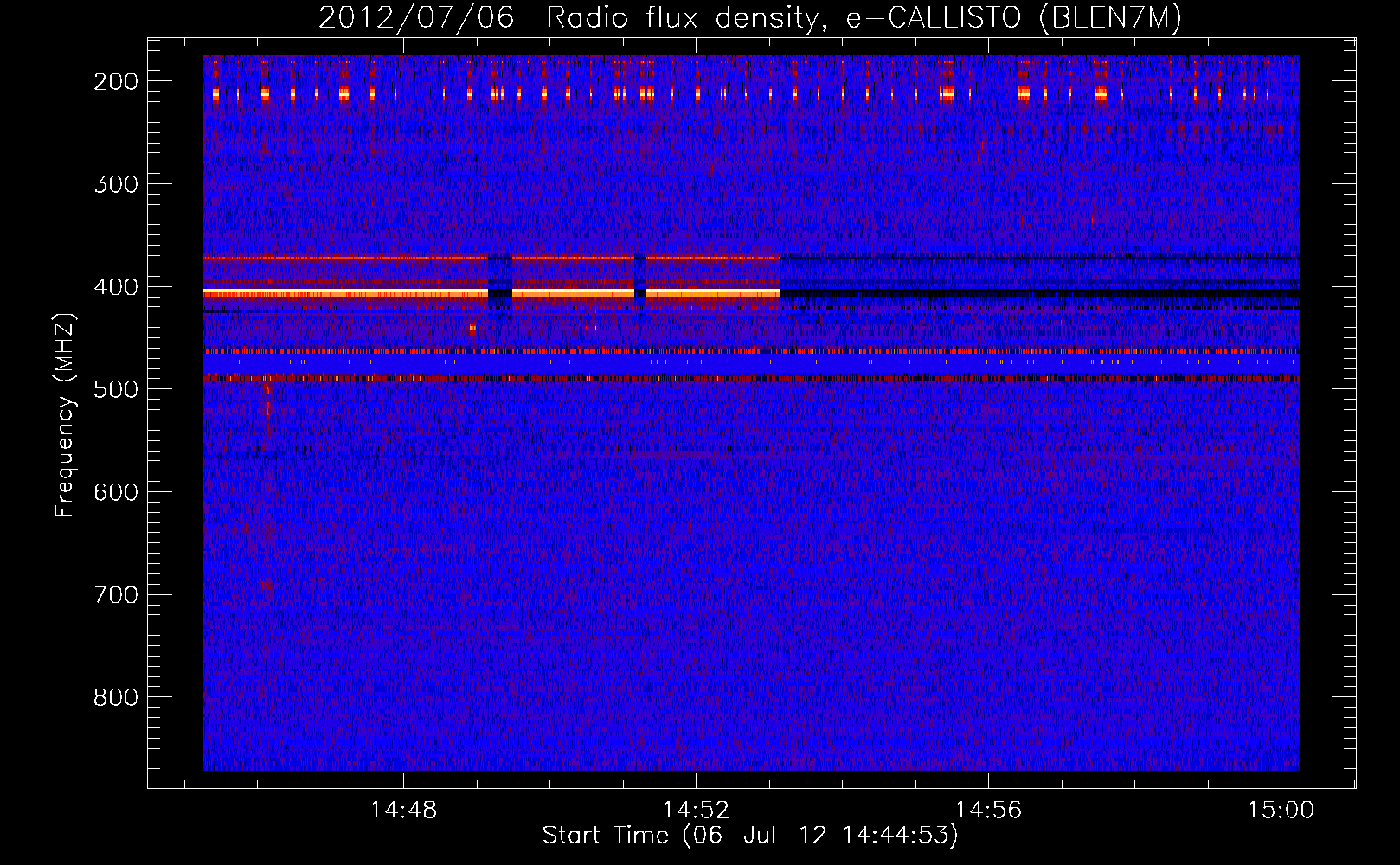Click the 14:56 time tick label
Screen dimensions: 1400x865
point(988,811)
